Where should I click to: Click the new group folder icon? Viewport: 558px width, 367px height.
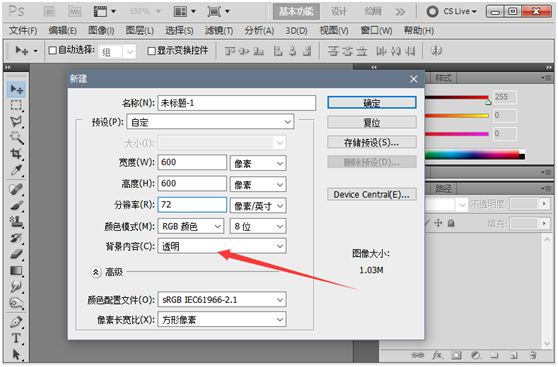[494, 355]
